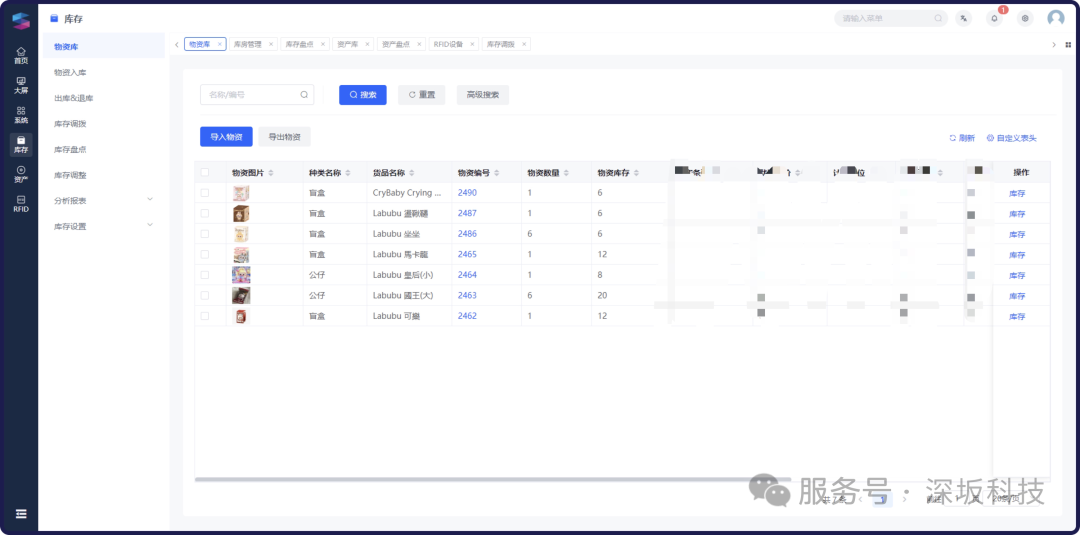Click the 导入物资 import button
Image resolution: width=1080 pixels, height=535 pixels.
[x=227, y=137]
